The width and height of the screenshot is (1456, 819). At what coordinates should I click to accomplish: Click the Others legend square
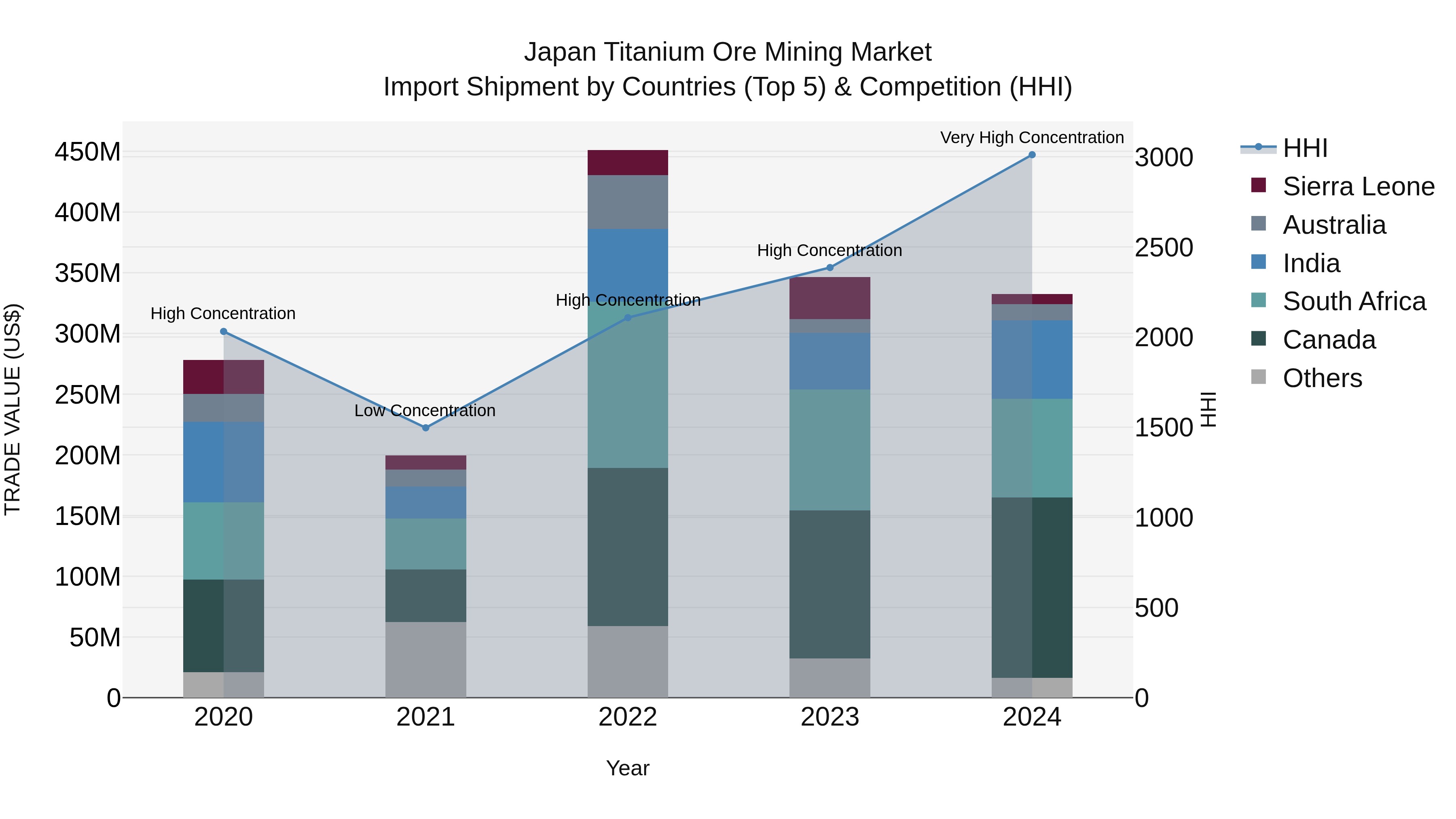point(1259,377)
